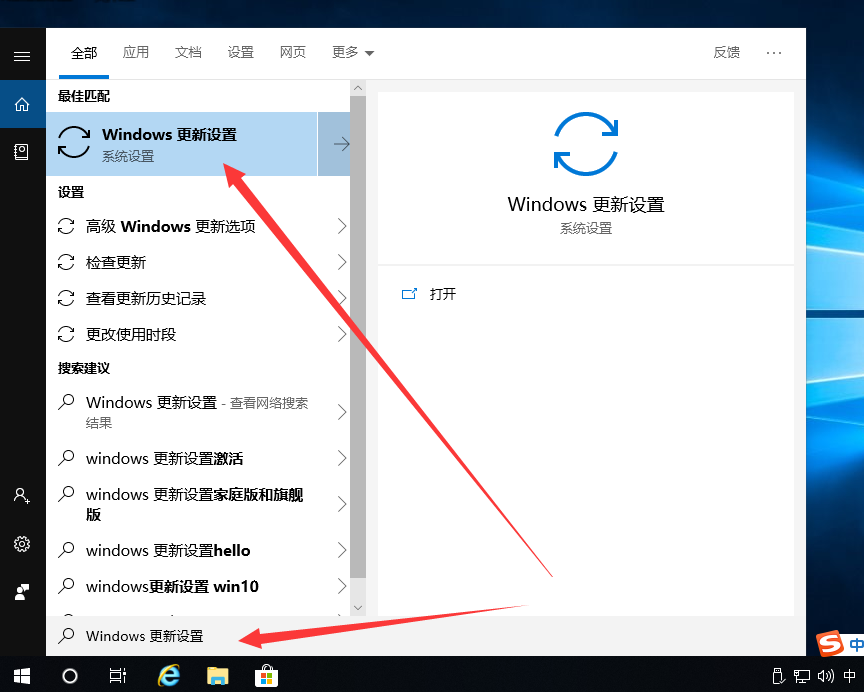Select the Home icon in the sidebar
Image resolution: width=864 pixels, height=692 pixels.
[x=22, y=104]
